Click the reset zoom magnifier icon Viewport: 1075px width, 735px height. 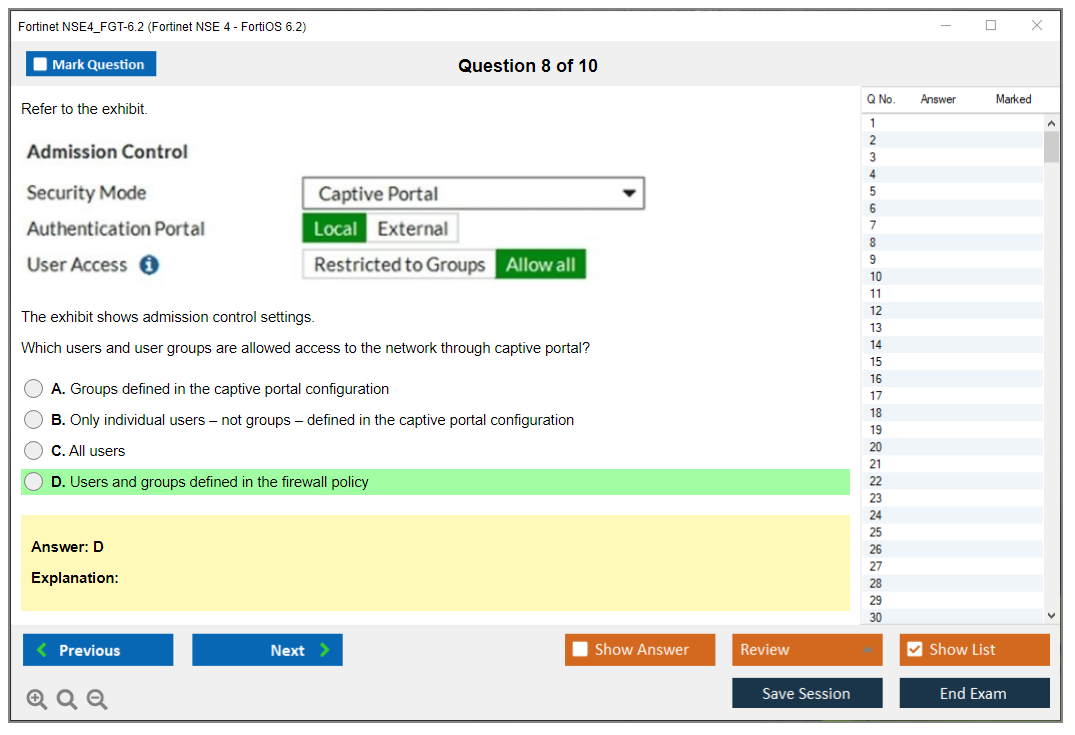coord(67,700)
